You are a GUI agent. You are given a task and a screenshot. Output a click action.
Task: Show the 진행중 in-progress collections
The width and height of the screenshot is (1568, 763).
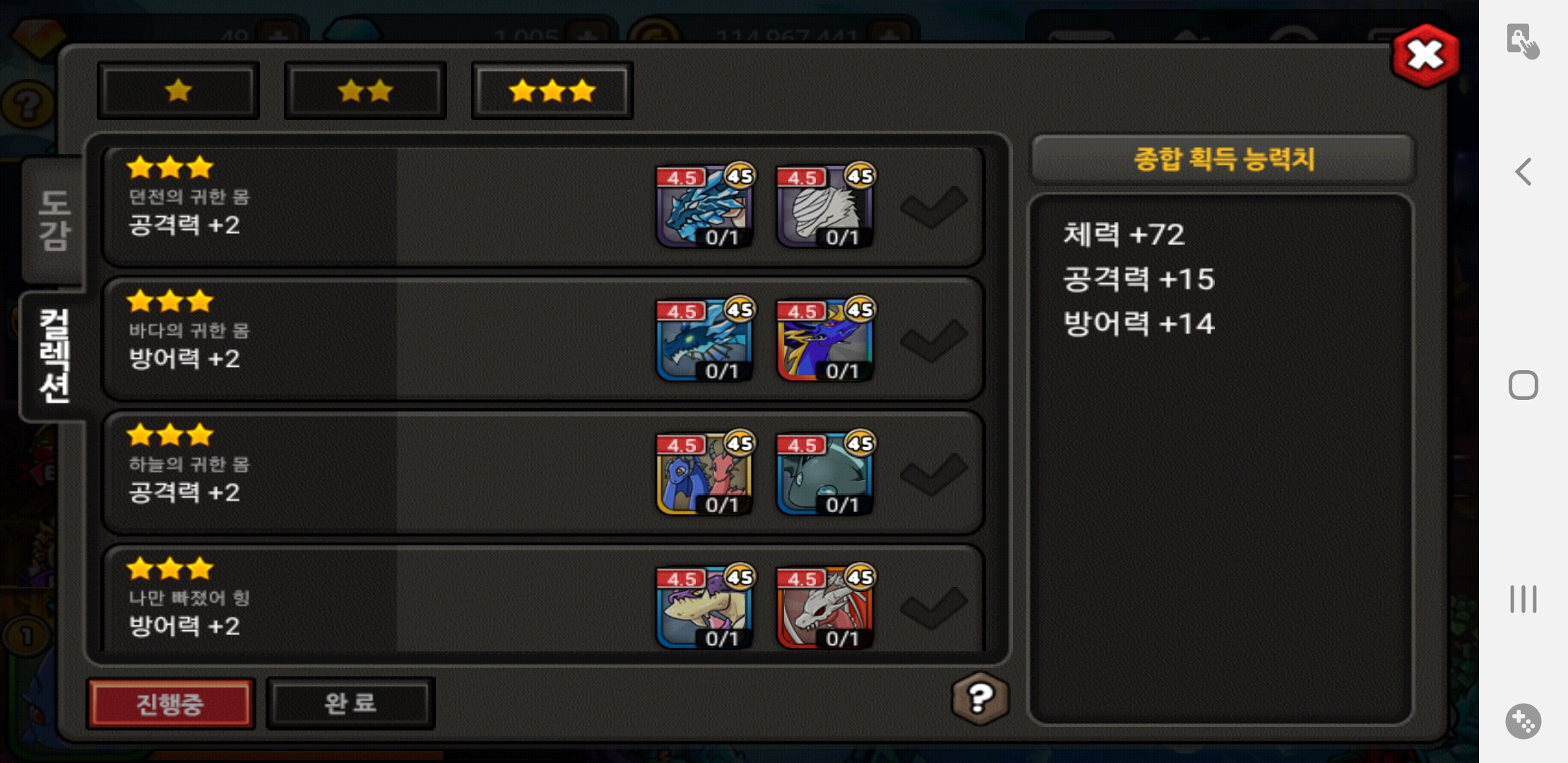(x=170, y=704)
